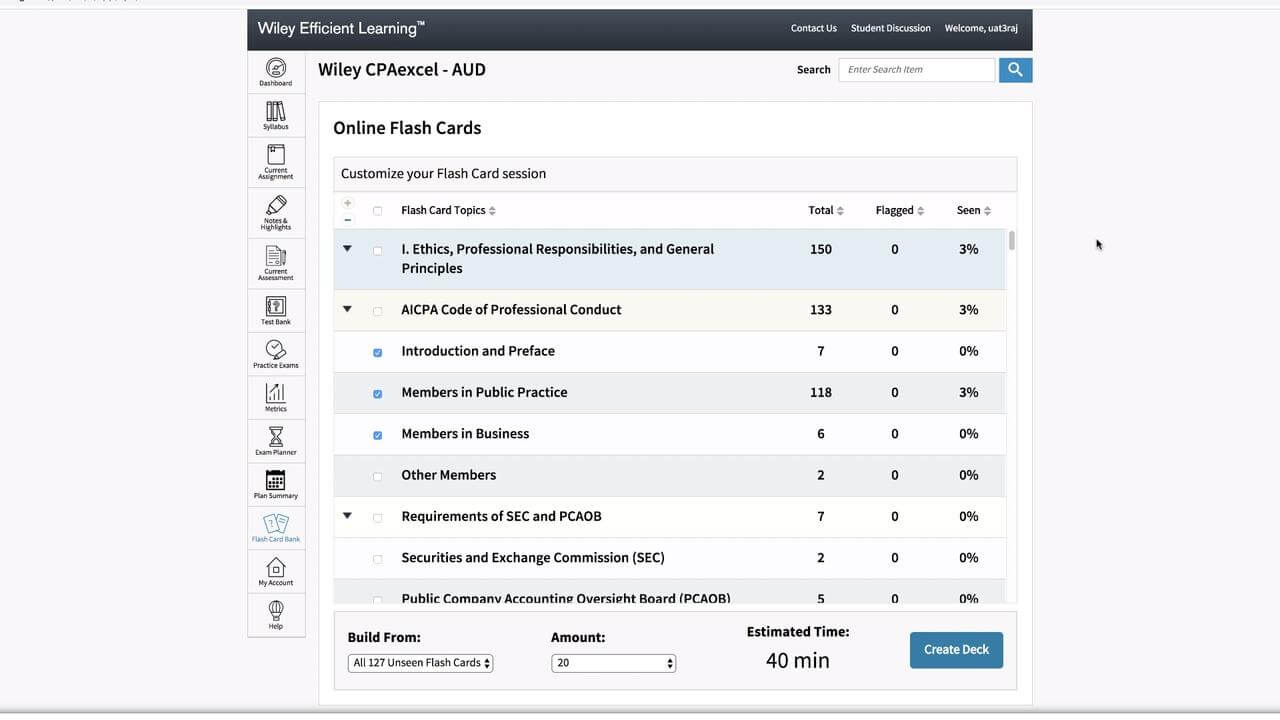Viewport: 1280px width, 720px height.
Task: Toggle select-all checkbox in table header
Action: [377, 211]
